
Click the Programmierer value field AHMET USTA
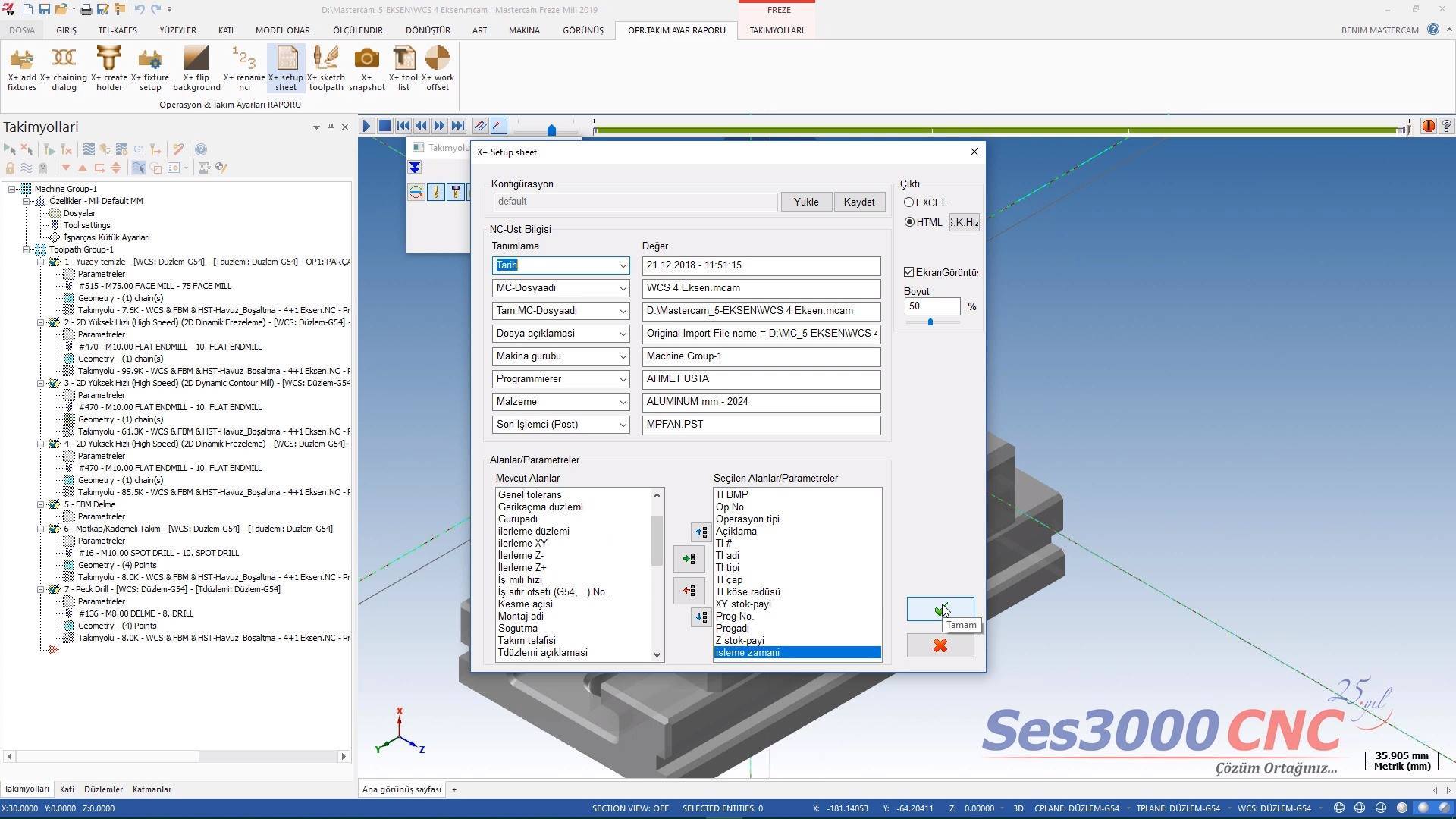761,379
